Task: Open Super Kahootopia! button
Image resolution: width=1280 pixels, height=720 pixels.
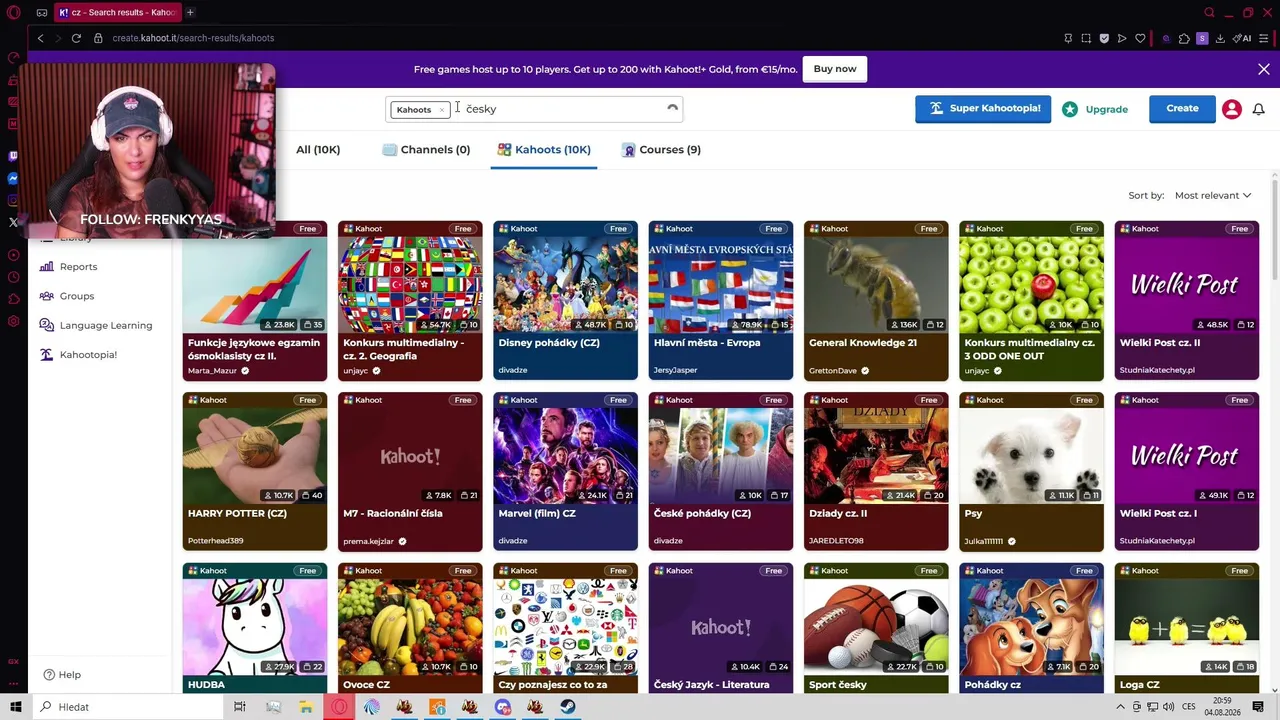Action: tap(983, 109)
